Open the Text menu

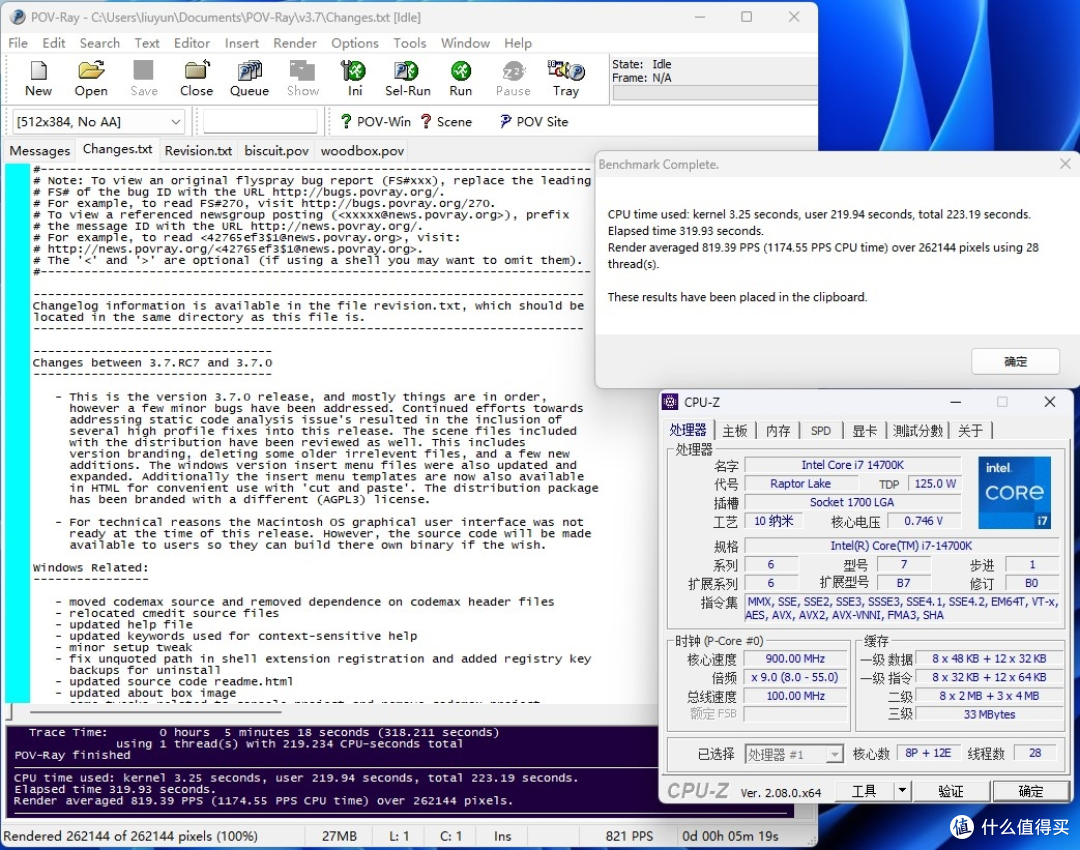pyautogui.click(x=146, y=43)
